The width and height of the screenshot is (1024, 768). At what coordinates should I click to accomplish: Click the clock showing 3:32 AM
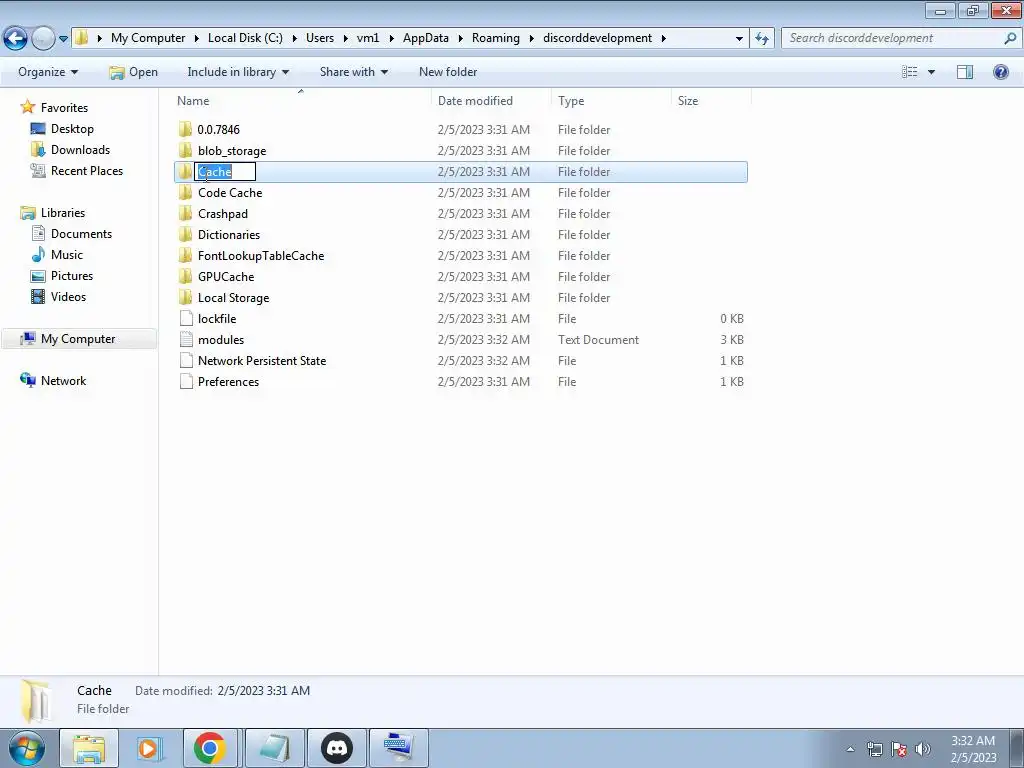click(973, 741)
